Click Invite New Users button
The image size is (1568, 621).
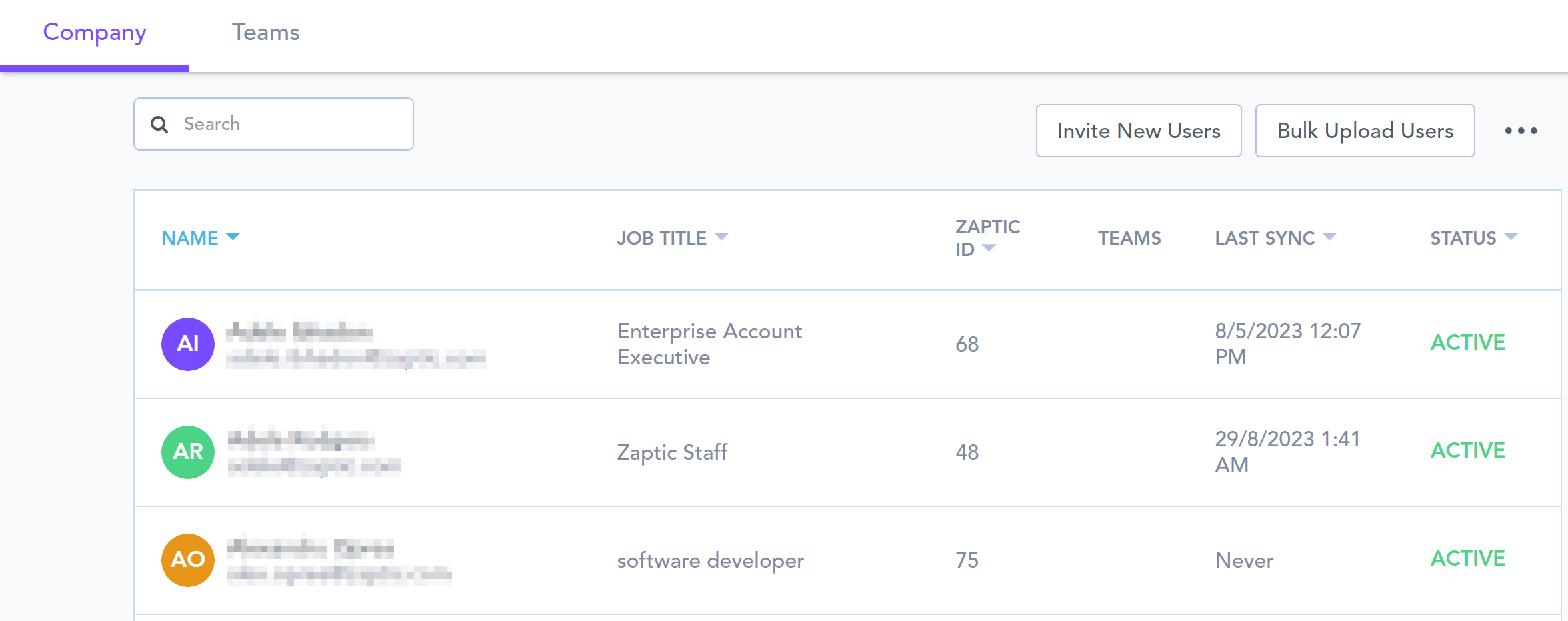pyautogui.click(x=1139, y=131)
